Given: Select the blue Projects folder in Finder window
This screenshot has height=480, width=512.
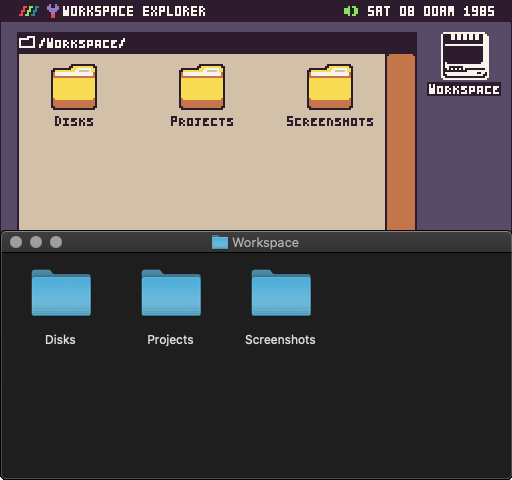Looking at the screenshot, I should tap(171, 293).
